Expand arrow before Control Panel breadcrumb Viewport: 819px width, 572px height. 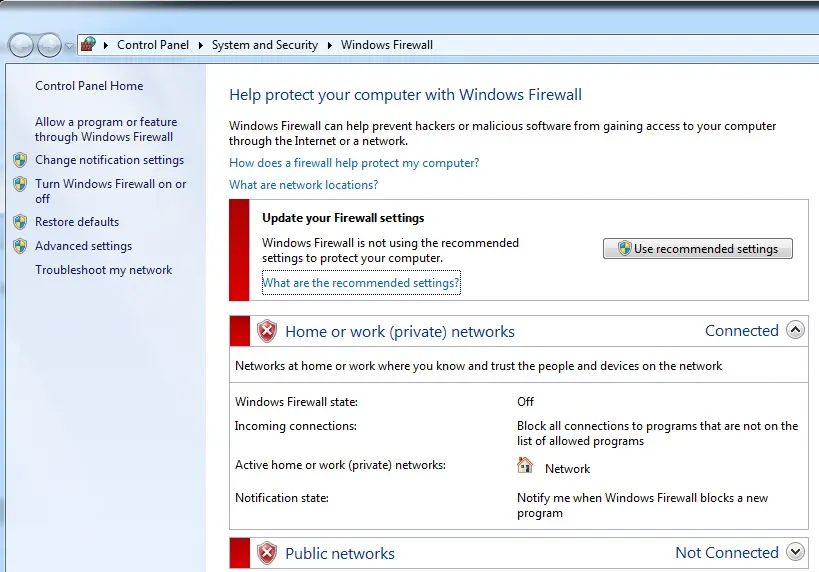tap(106, 45)
